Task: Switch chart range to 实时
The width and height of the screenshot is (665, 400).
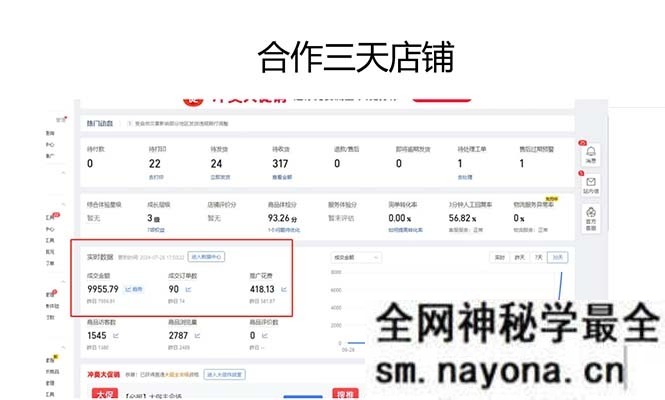Action: 500,257
